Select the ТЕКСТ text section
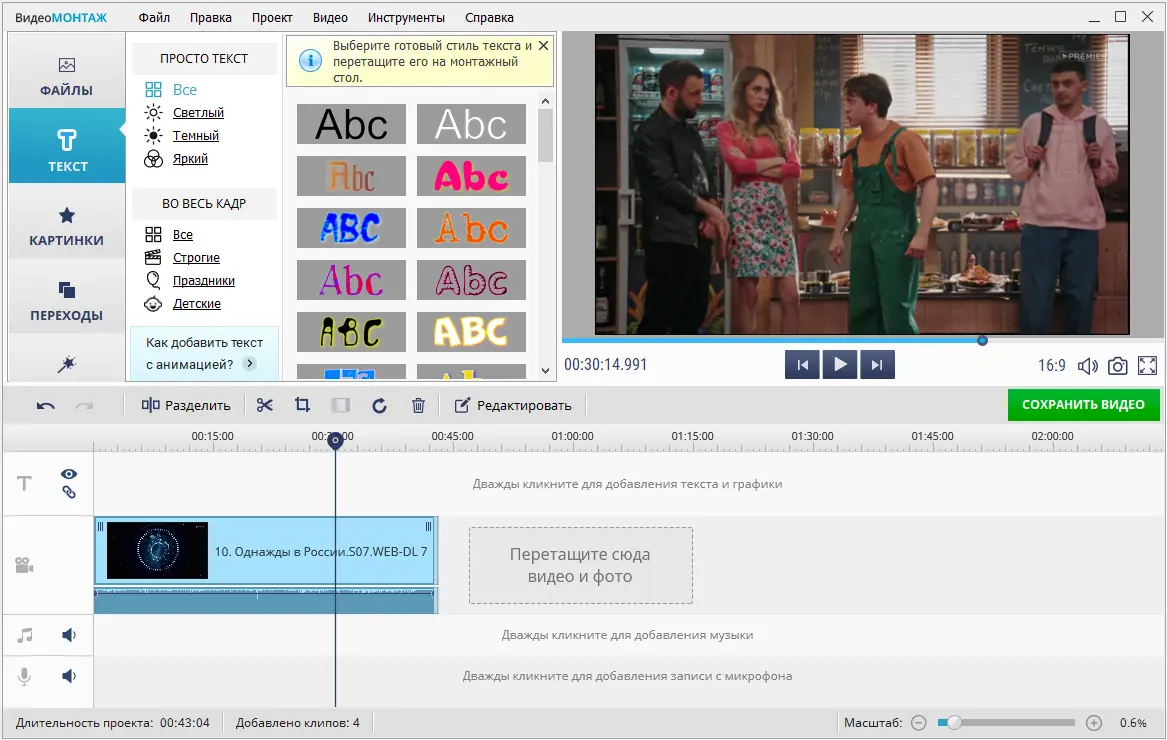Screen dimensions: 1167x740 pos(67,146)
